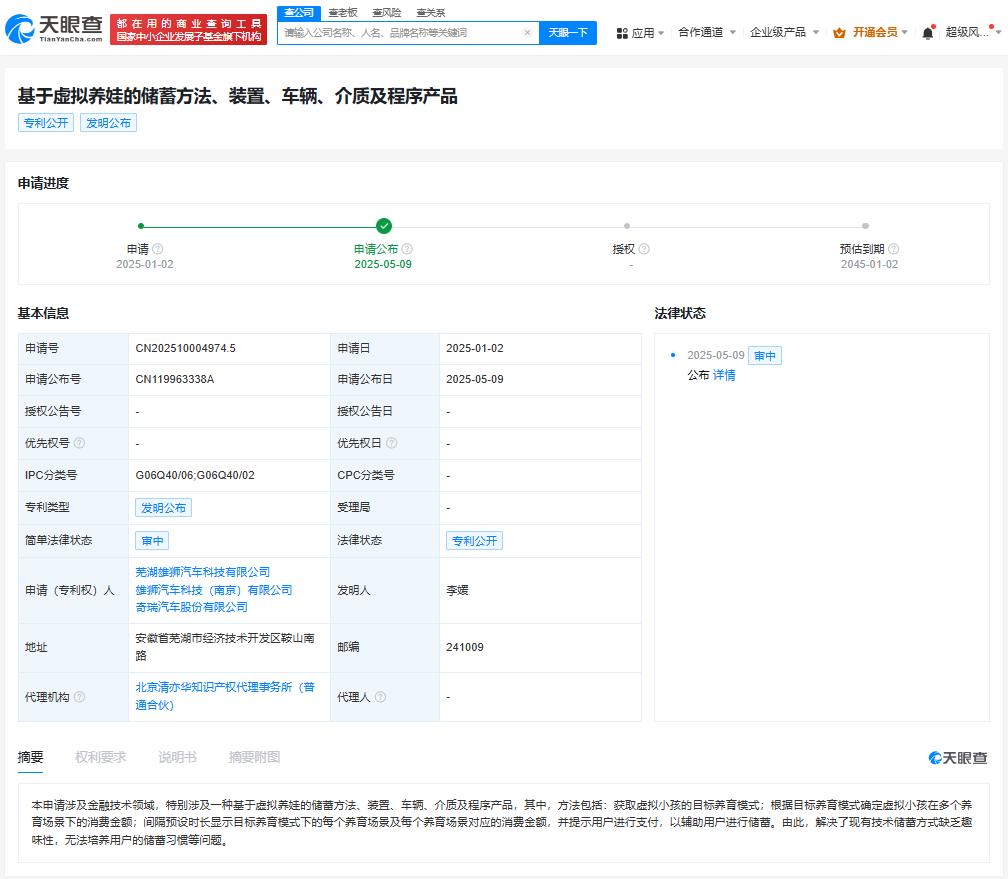The height and width of the screenshot is (879, 1008).
Task: Expand the 企业级产品 dropdown
Action: tap(784, 33)
